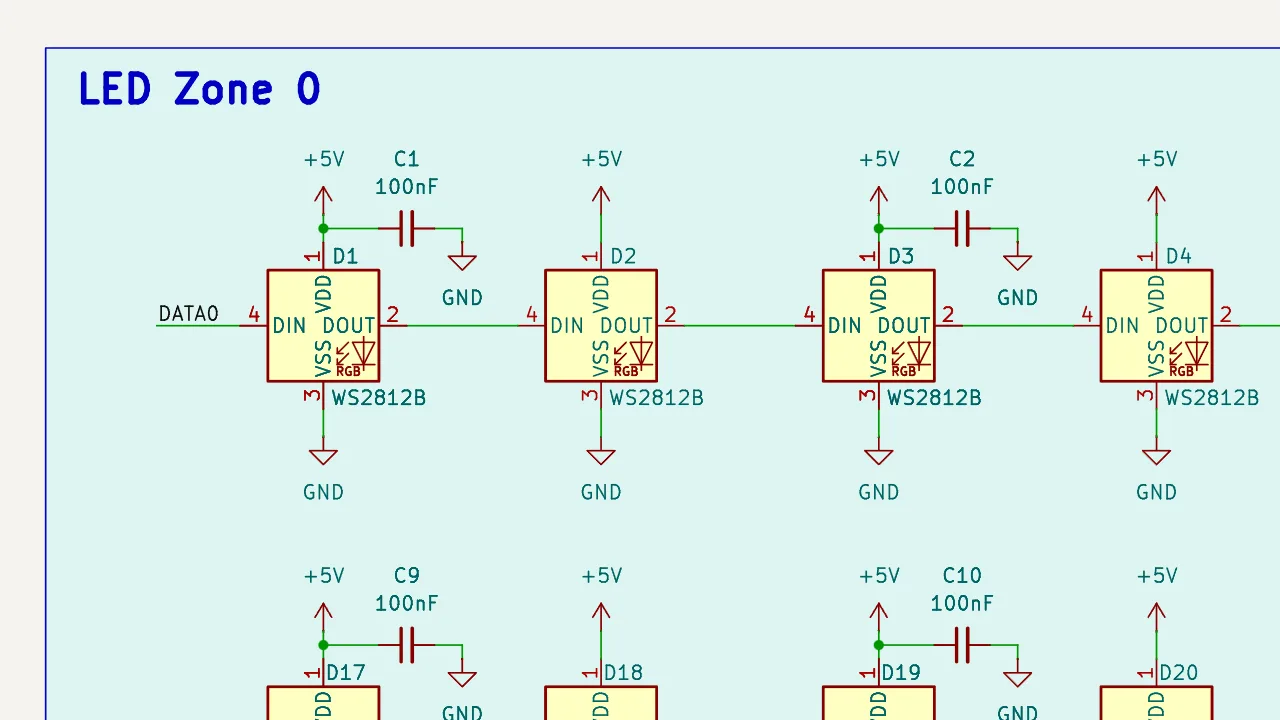Select the C1 capacitor symbol

coord(406,228)
